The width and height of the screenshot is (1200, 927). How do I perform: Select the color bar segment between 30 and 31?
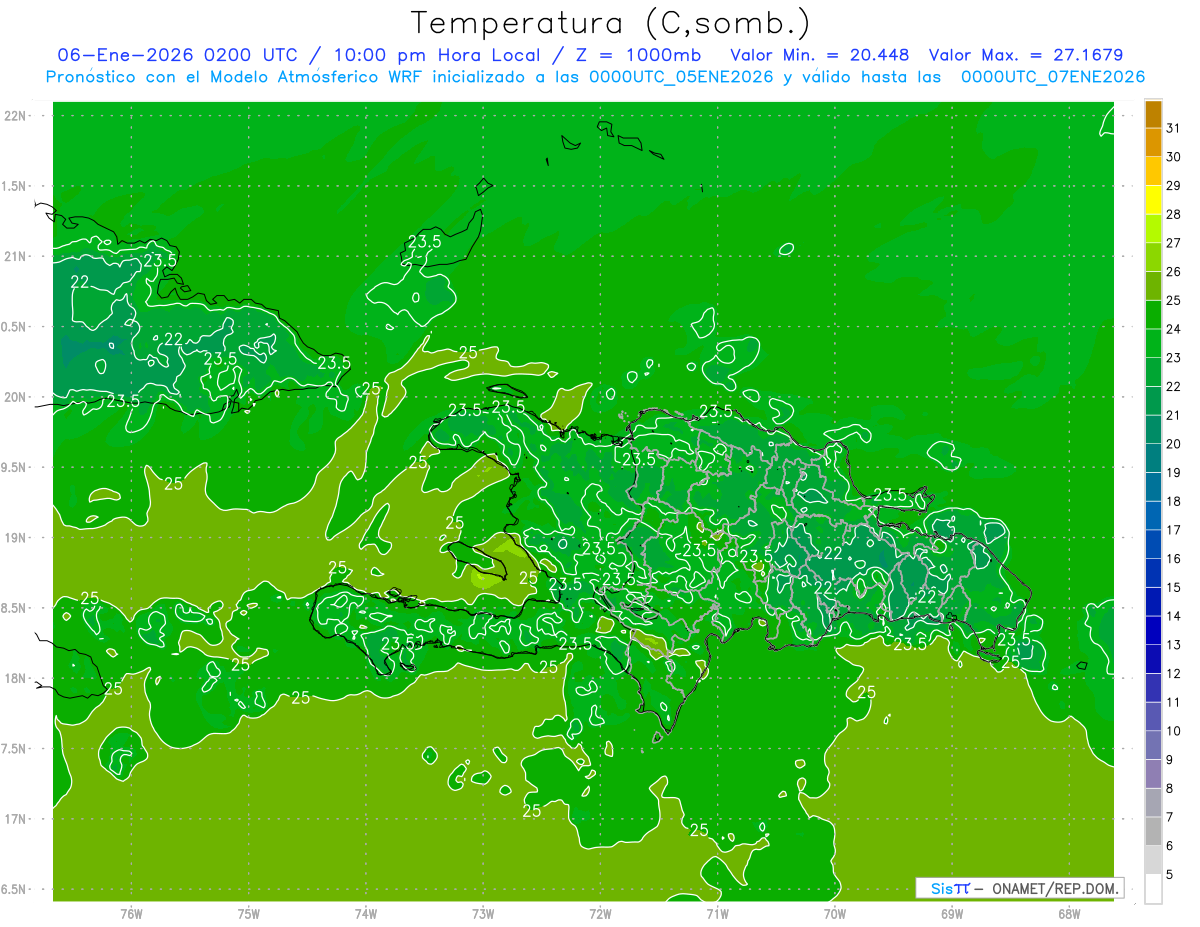1153,142
